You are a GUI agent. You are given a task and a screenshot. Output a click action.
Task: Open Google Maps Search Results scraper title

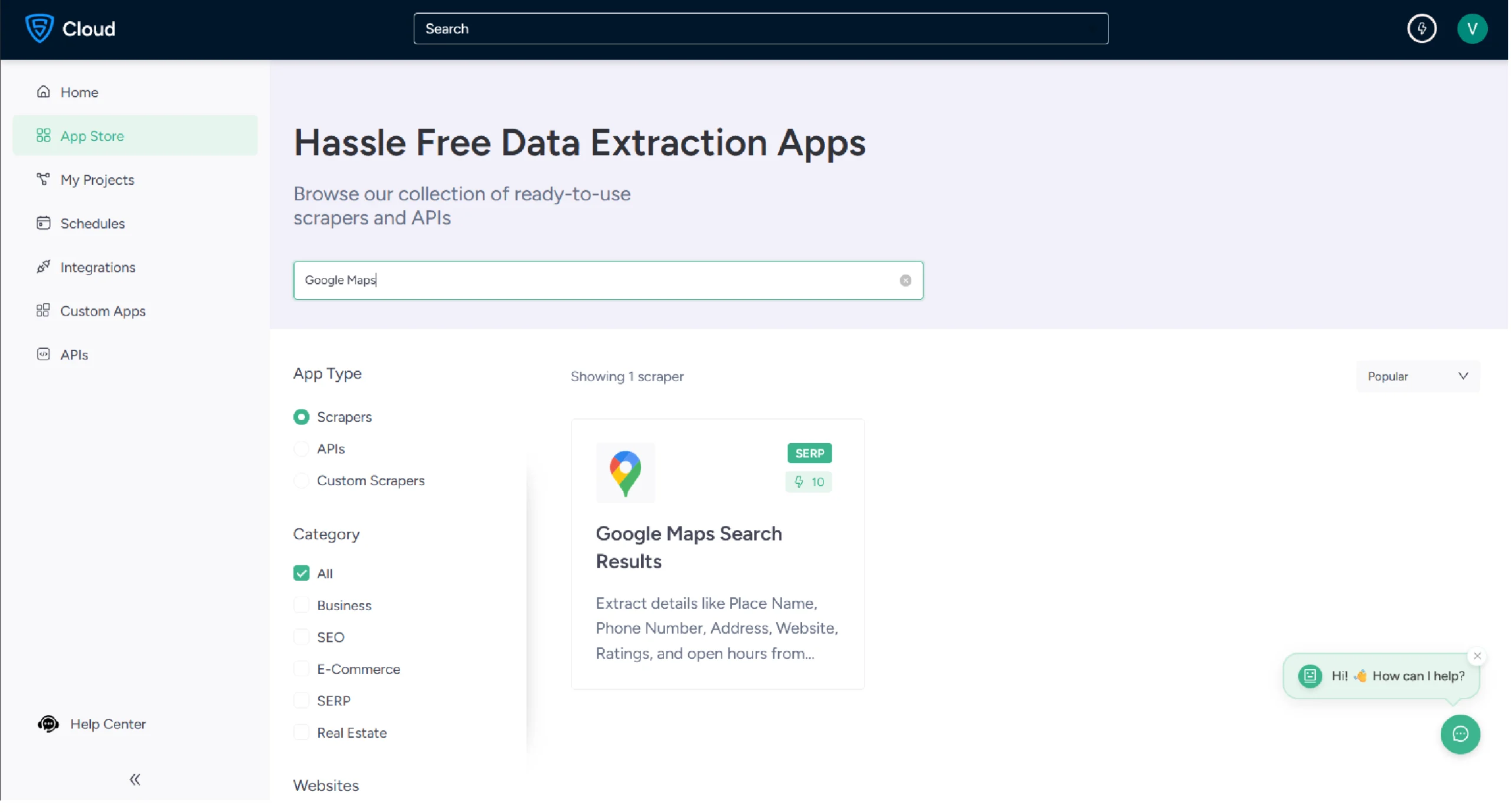point(689,547)
